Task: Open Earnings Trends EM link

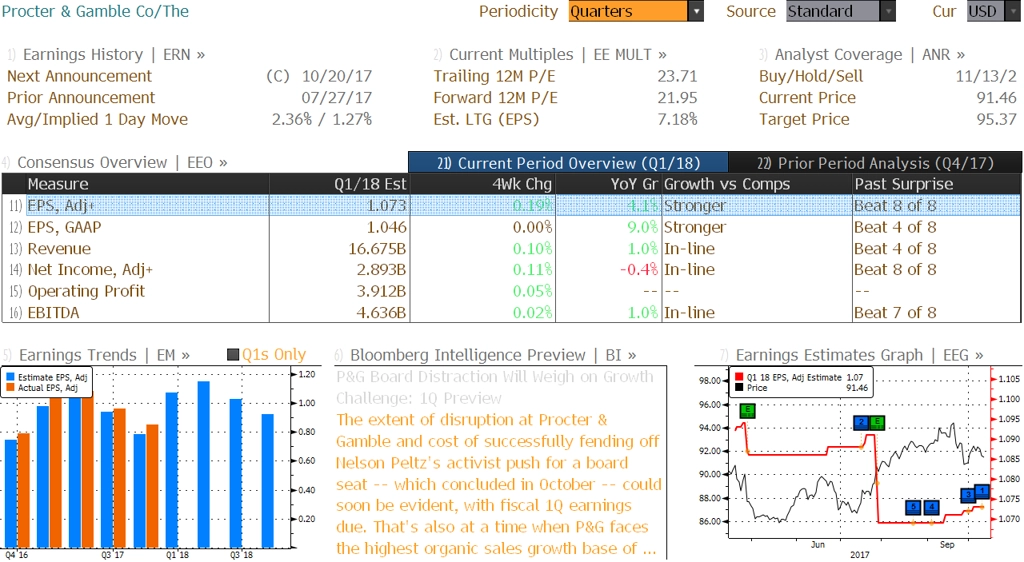Action: (104, 354)
